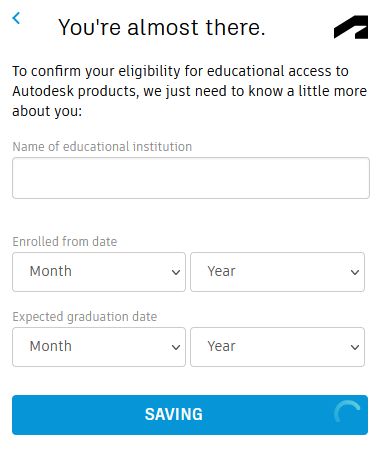This screenshot has height=461, width=381.
Task: Click the 'Name of educational institution' label
Action: tap(102, 147)
